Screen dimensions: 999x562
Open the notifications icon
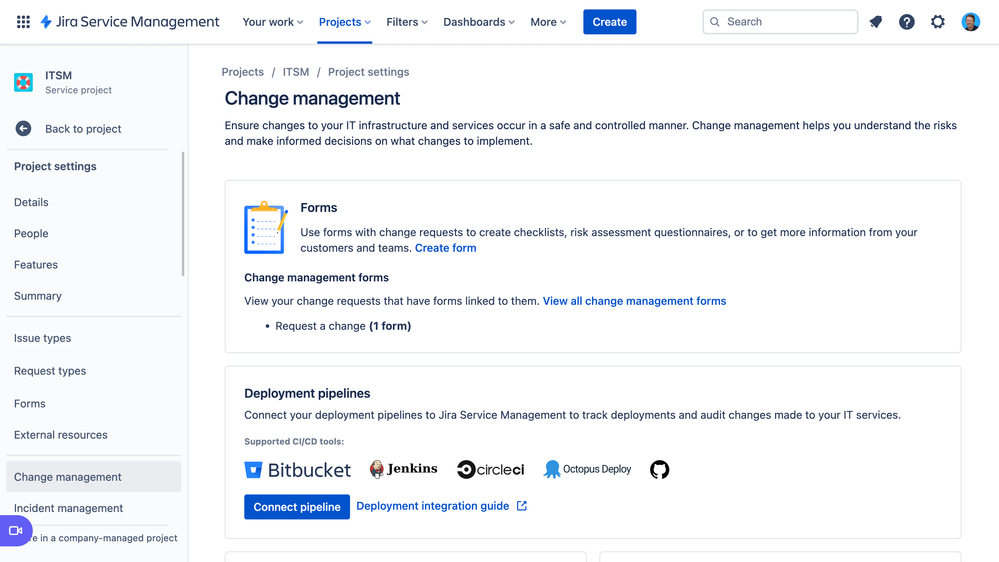pos(876,22)
